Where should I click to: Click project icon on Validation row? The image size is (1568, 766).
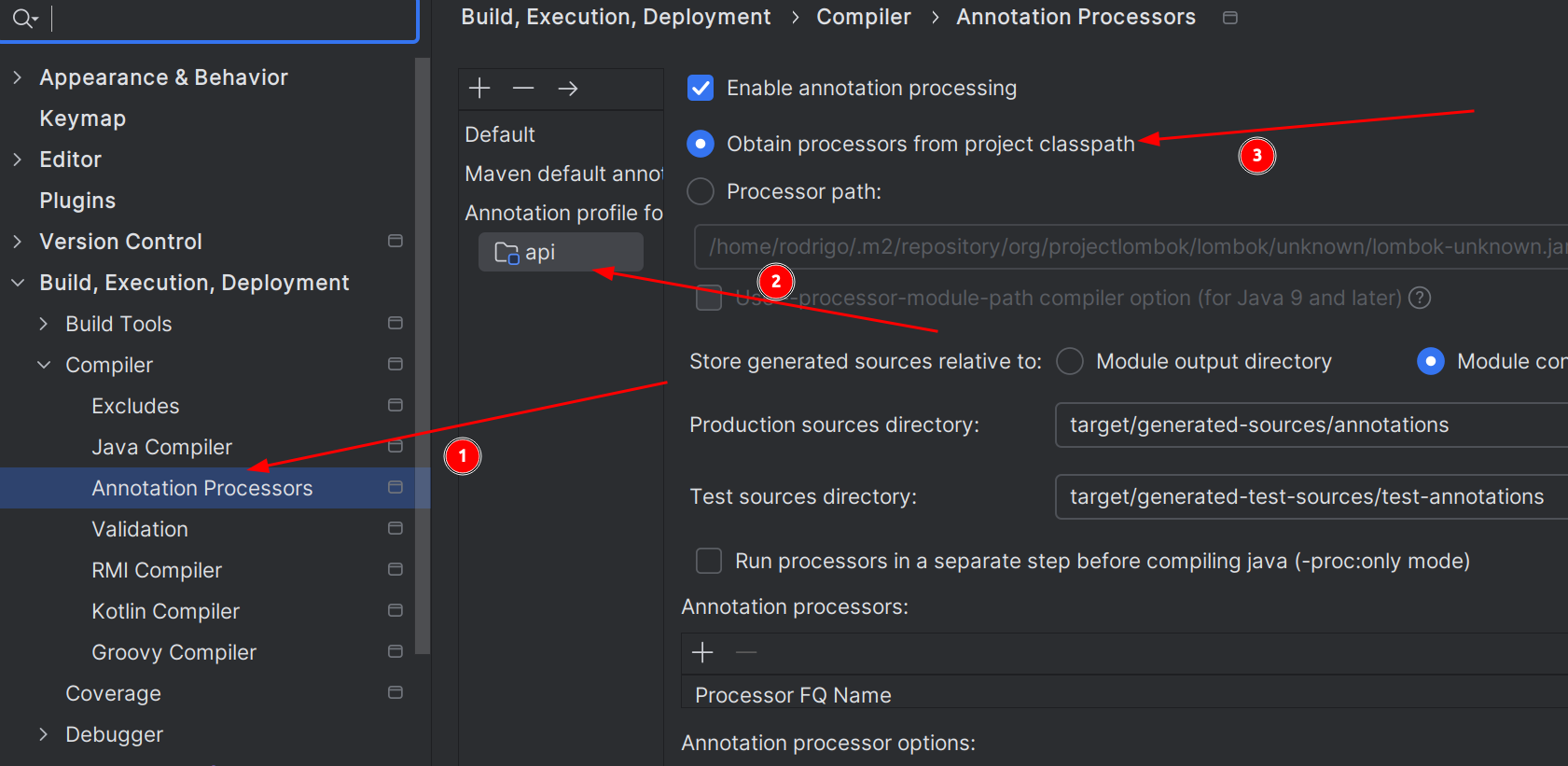point(395,528)
